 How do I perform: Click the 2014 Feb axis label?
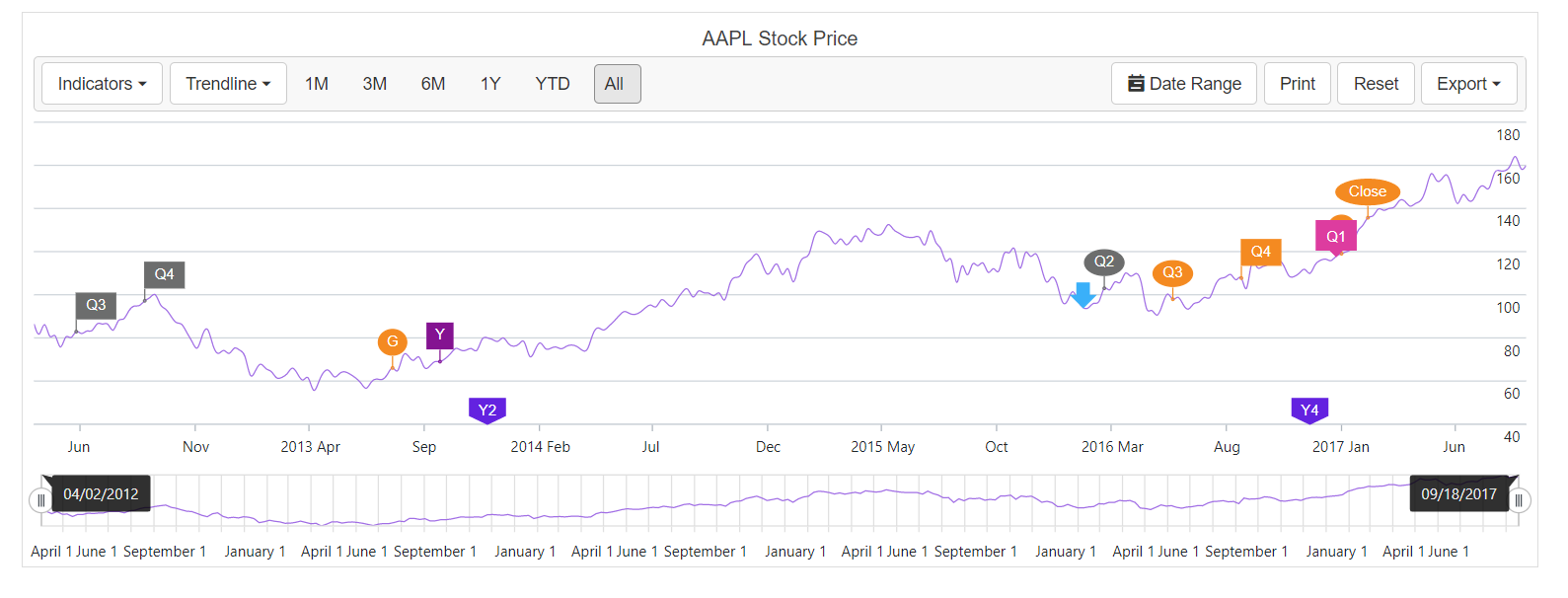(540, 447)
